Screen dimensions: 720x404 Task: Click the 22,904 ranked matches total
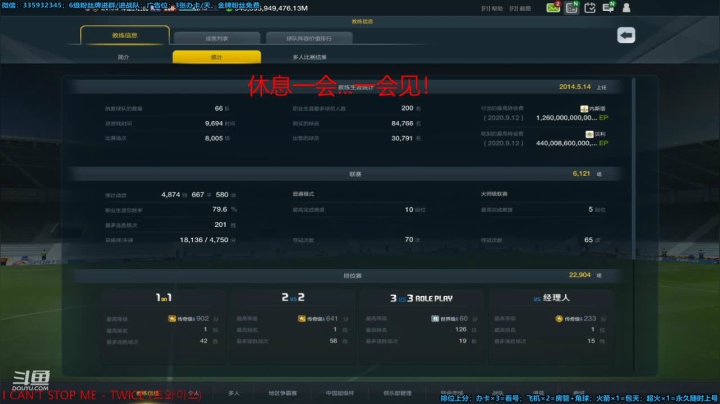[579, 275]
